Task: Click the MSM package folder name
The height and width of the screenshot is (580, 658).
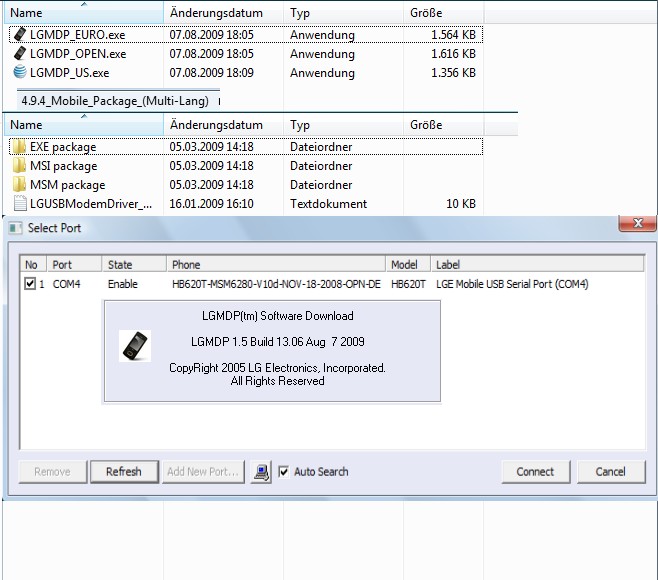Action: click(68, 185)
